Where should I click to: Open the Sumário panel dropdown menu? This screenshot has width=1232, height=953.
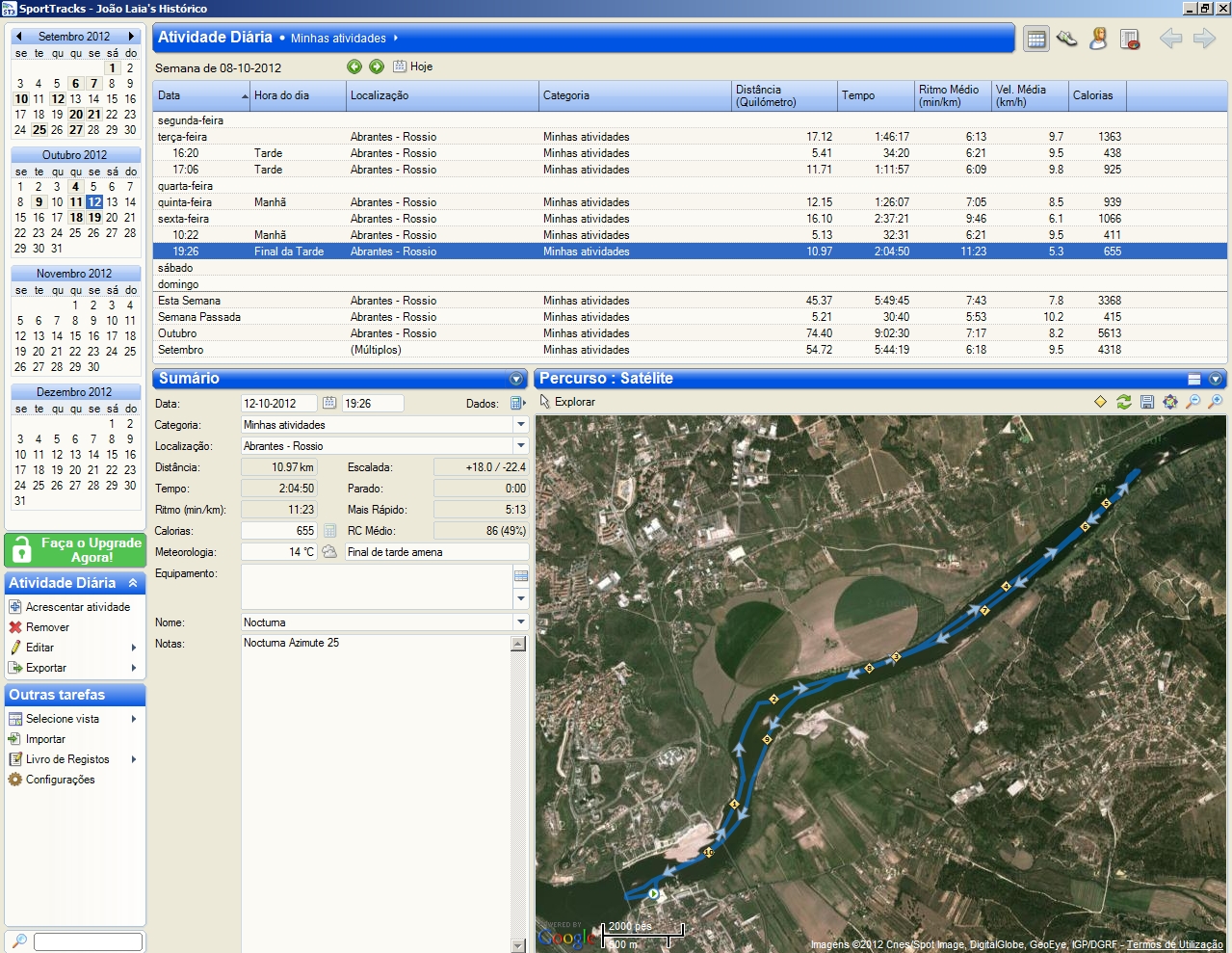point(516,379)
